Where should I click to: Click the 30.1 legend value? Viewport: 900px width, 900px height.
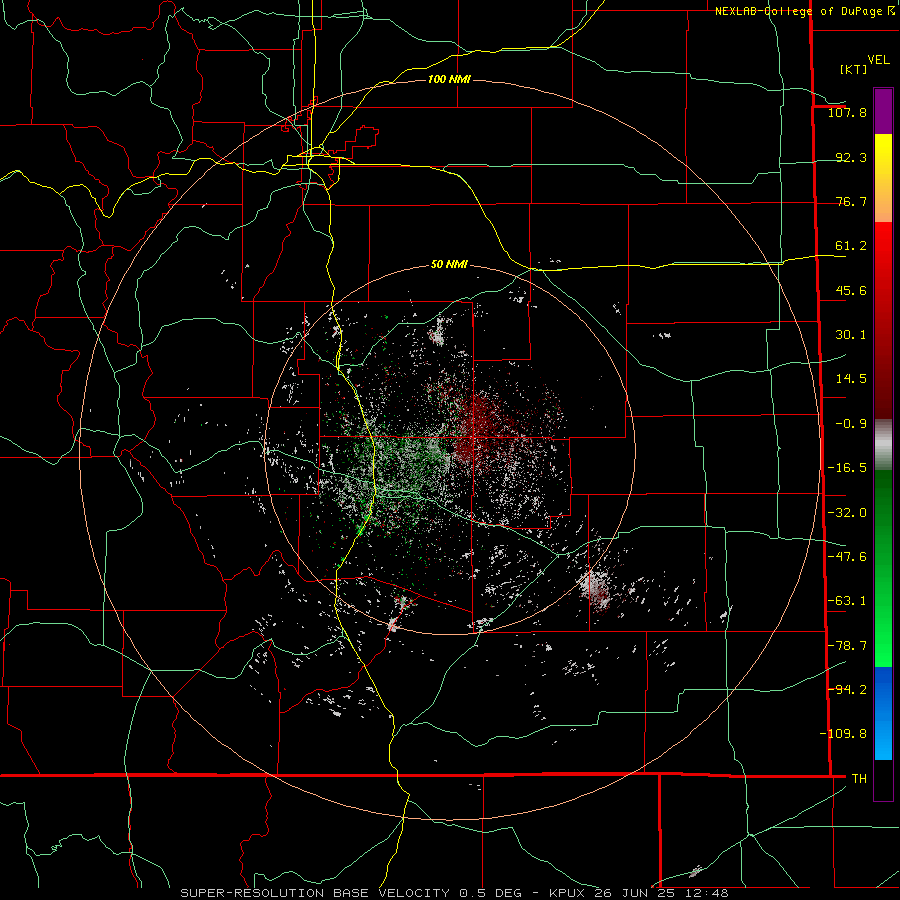coord(851,335)
